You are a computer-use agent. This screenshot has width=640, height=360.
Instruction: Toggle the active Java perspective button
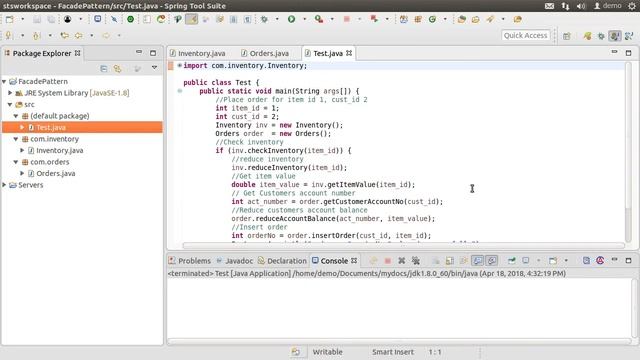[x=615, y=36]
